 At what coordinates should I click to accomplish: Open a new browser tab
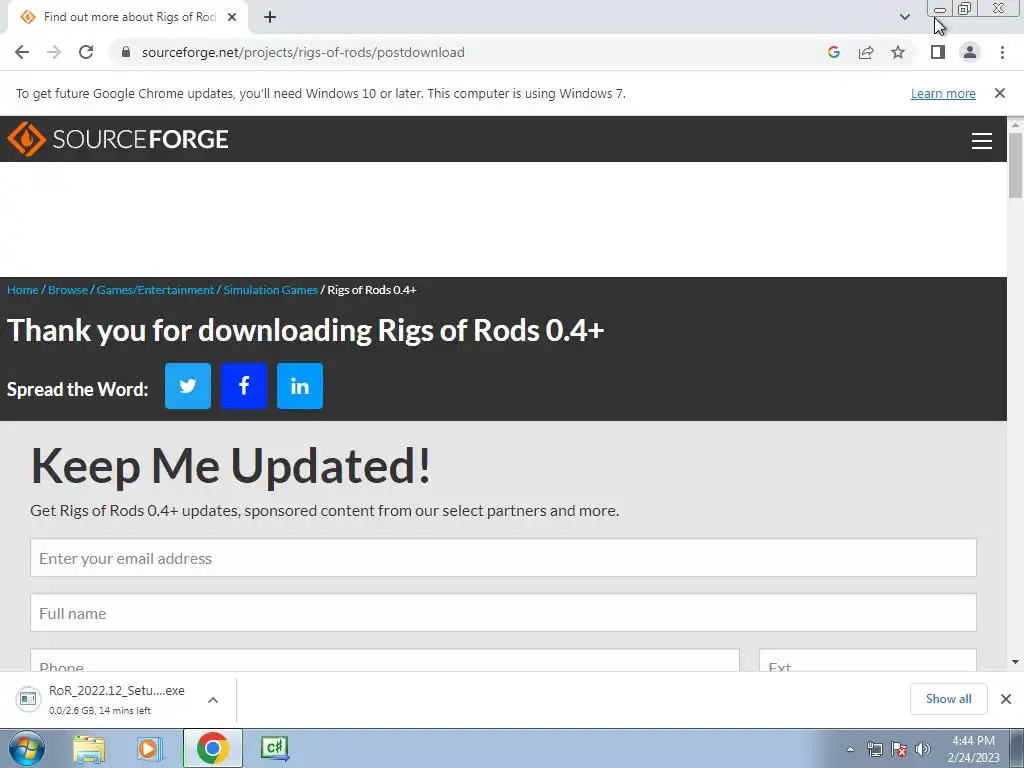point(270,17)
